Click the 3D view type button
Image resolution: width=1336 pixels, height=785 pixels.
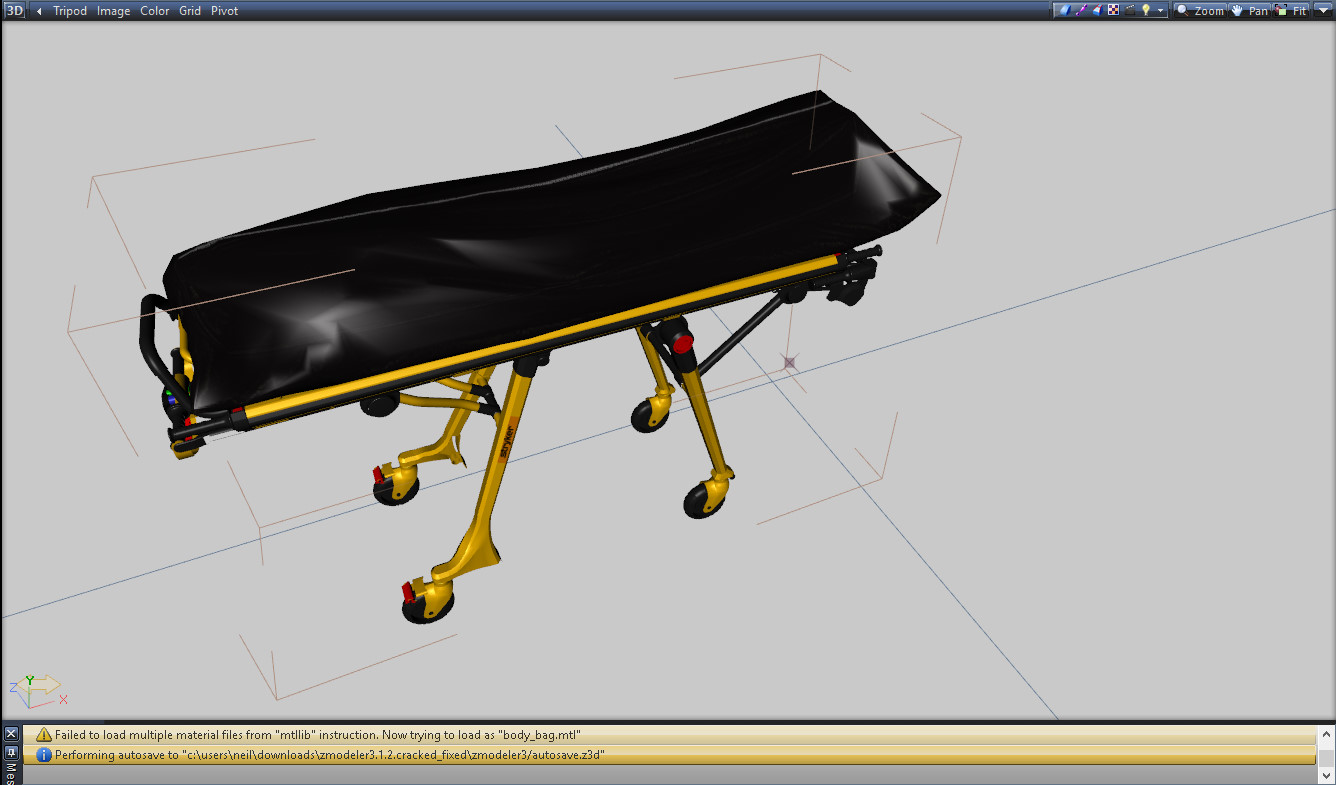pyautogui.click(x=14, y=10)
